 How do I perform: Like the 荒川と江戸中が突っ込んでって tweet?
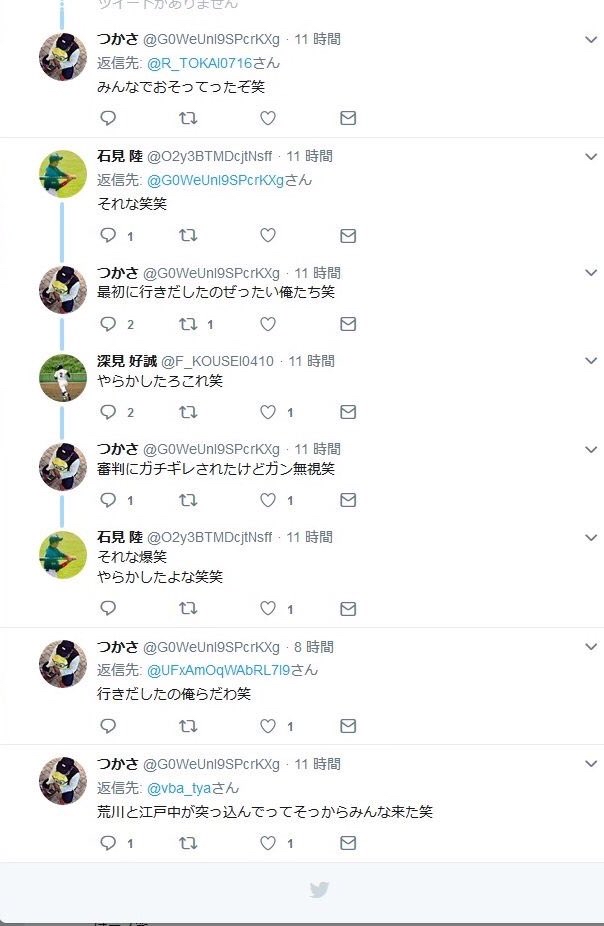pyautogui.click(x=268, y=843)
